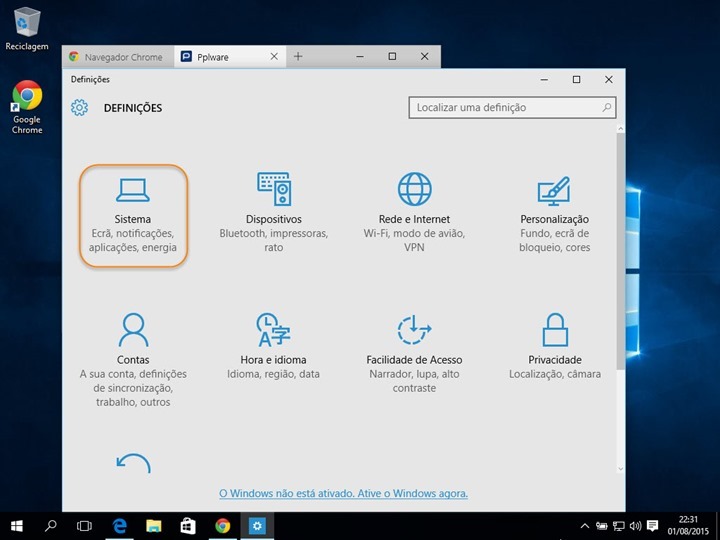
Task: Open the partially visible update settings icon
Action: [x=133, y=463]
